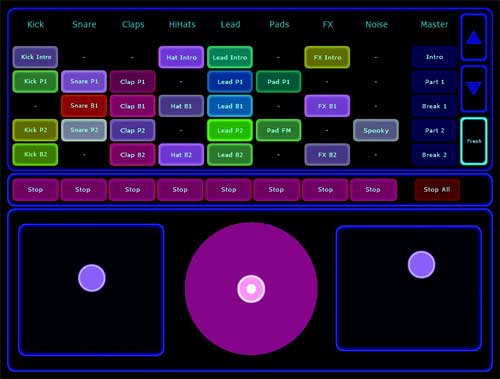Image resolution: width=500 pixels, height=379 pixels.
Task: Trigger the Lead B1 clip
Action: click(230, 106)
